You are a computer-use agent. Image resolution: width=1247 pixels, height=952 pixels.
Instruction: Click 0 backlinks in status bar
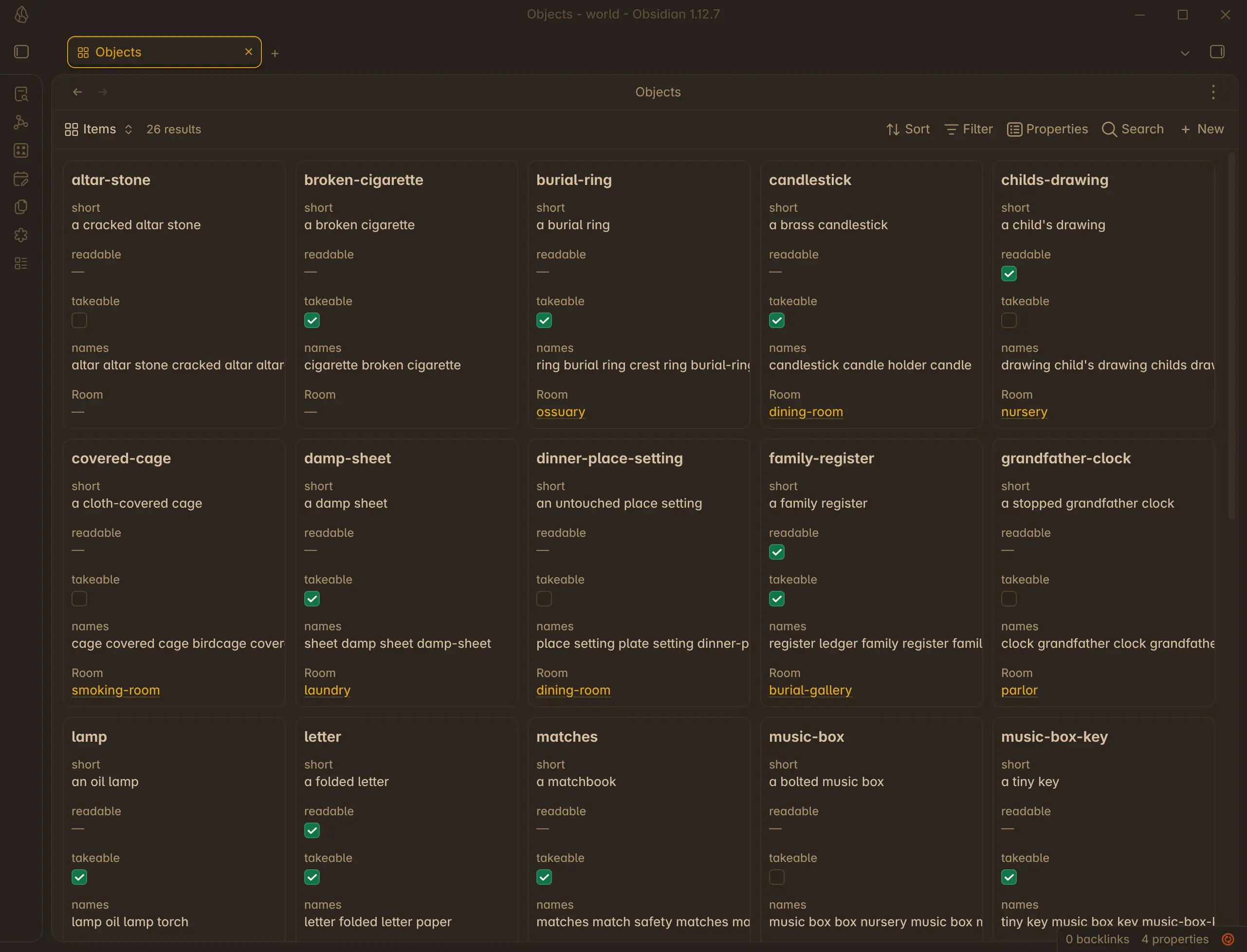coord(1097,939)
